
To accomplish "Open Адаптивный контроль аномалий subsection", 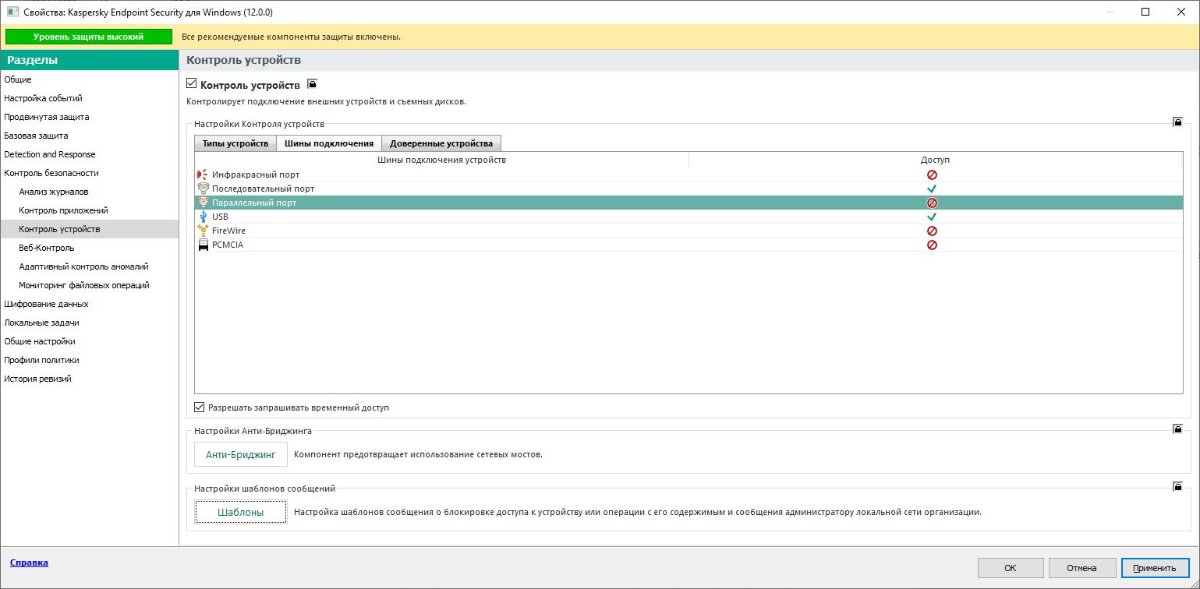I will (84, 266).
